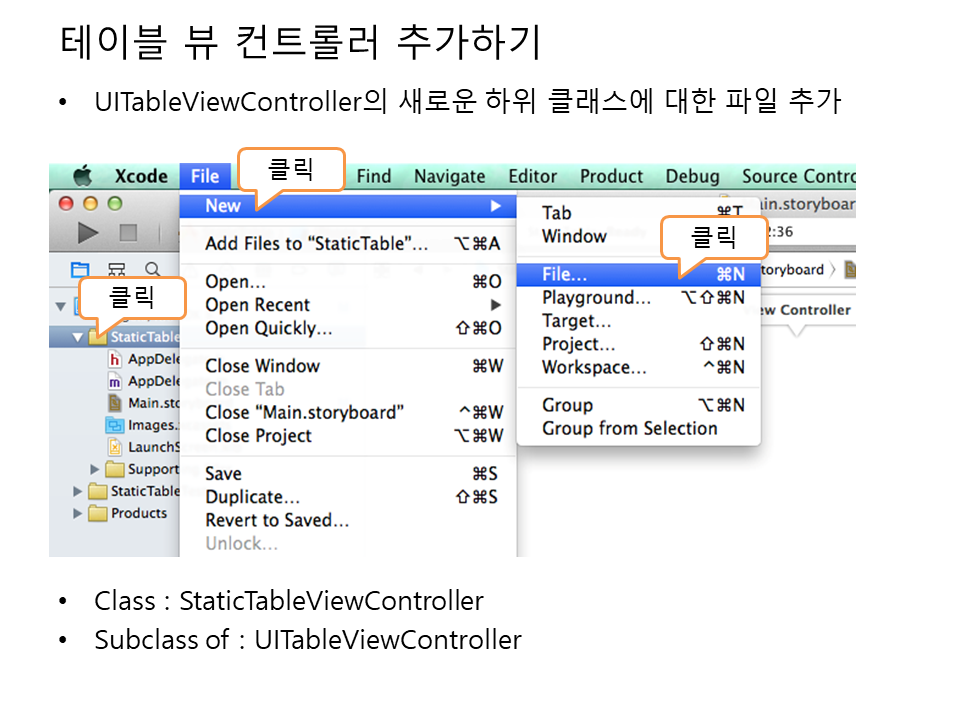Select the Images asset catalog icon
Screen dimensions: 960x720
(x=116, y=425)
